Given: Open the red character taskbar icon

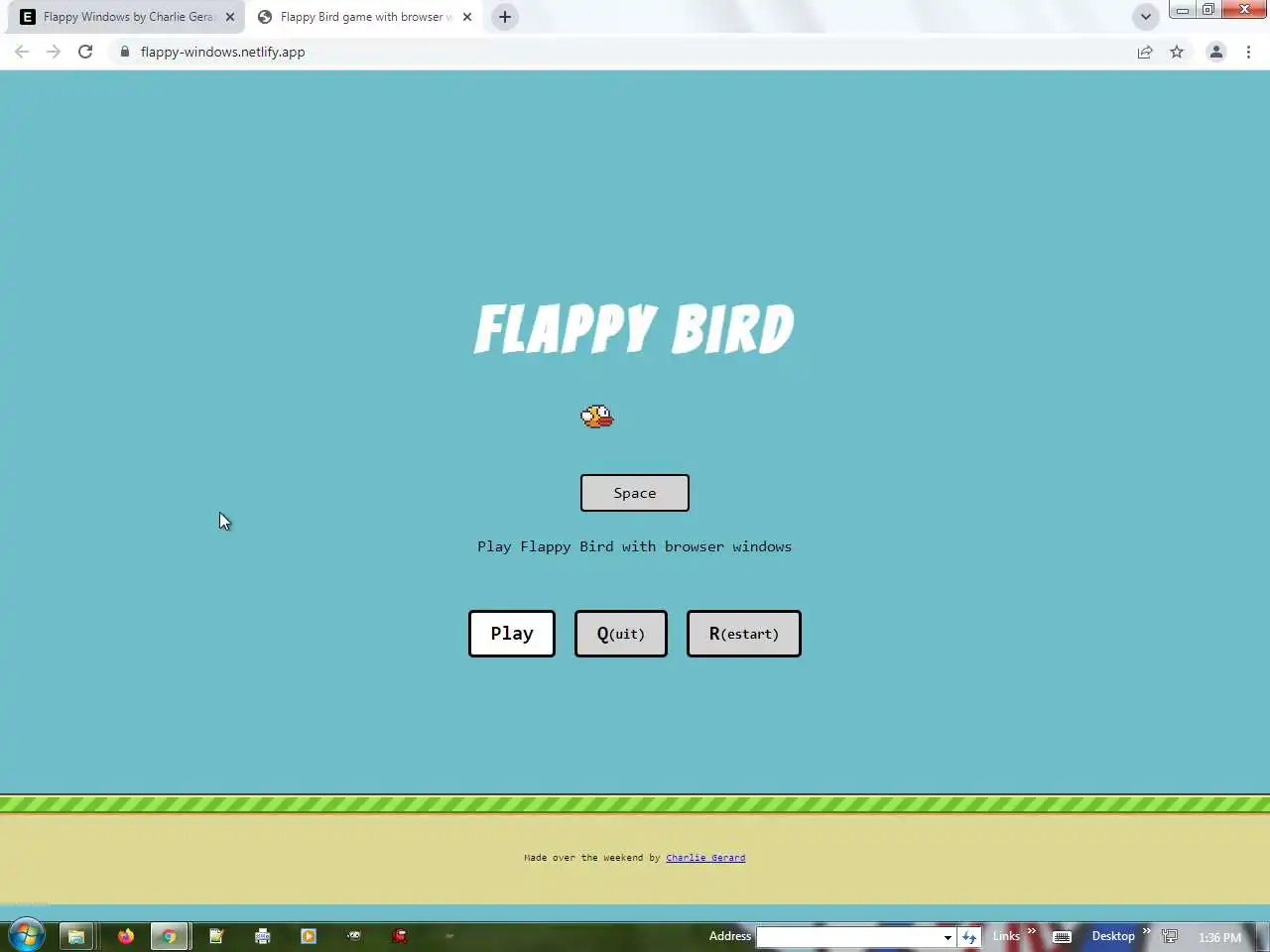Looking at the screenshot, I should click(x=400, y=935).
